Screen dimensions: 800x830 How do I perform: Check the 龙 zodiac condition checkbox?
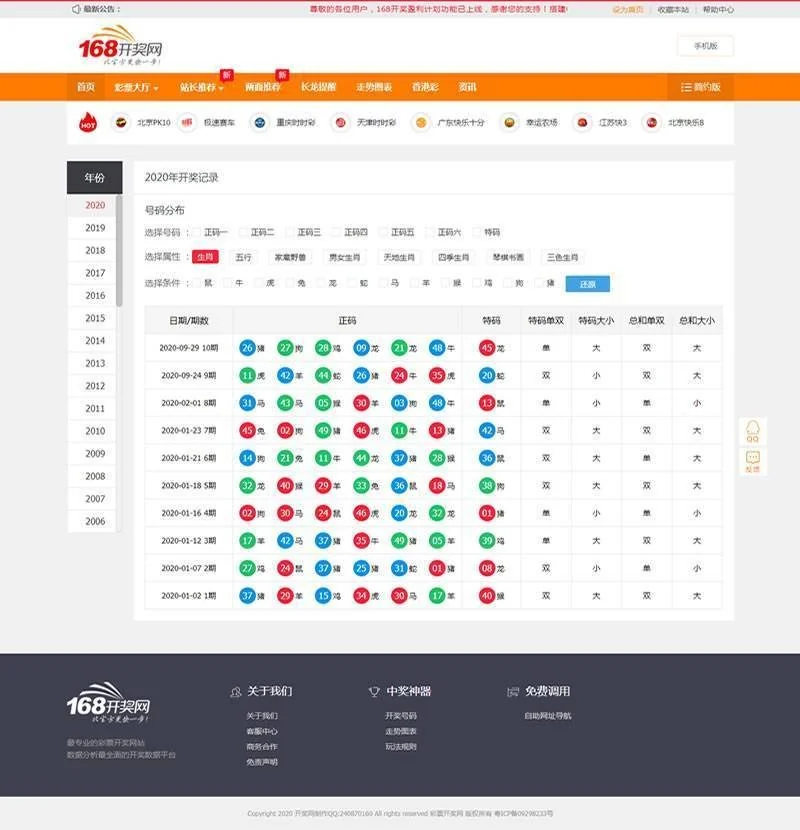click(321, 283)
